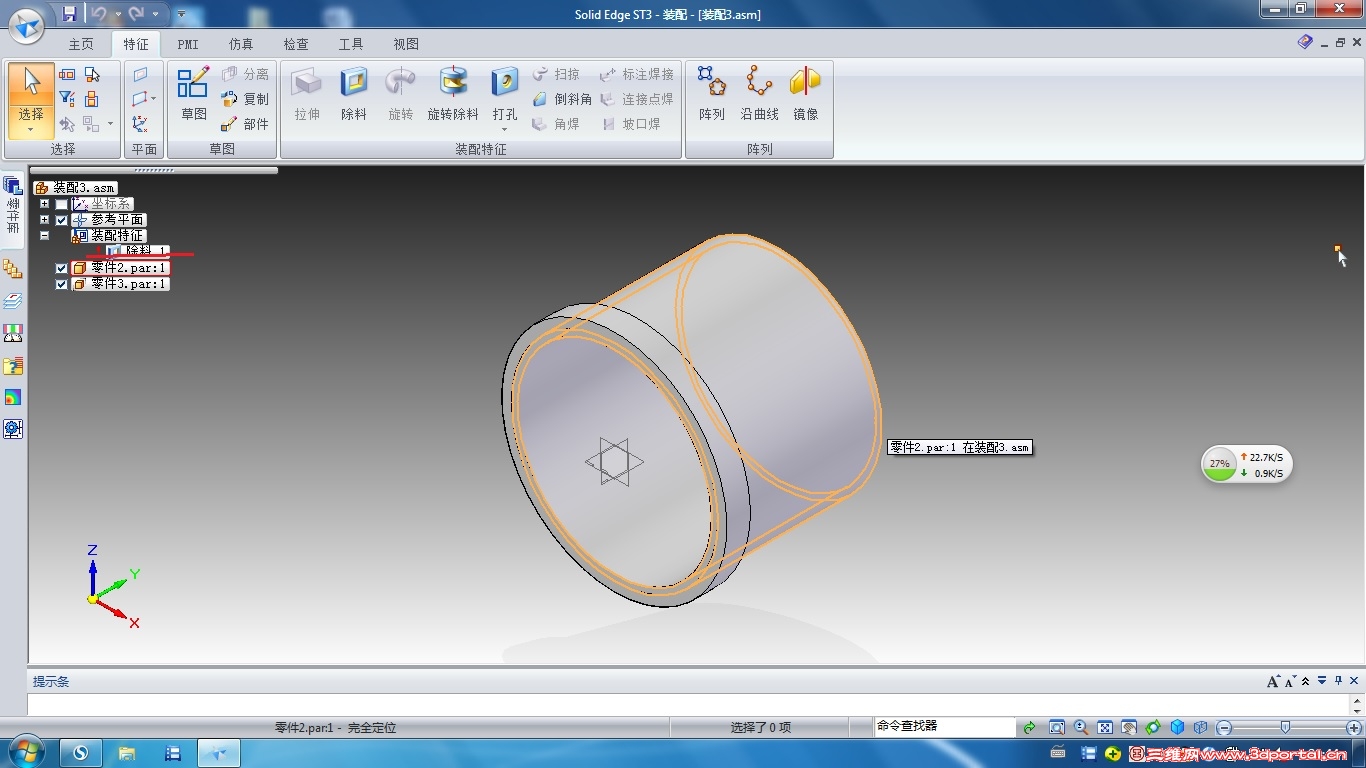Click the zoom slider handle
Image resolution: width=1366 pixels, height=768 pixels.
[x=1285, y=728]
